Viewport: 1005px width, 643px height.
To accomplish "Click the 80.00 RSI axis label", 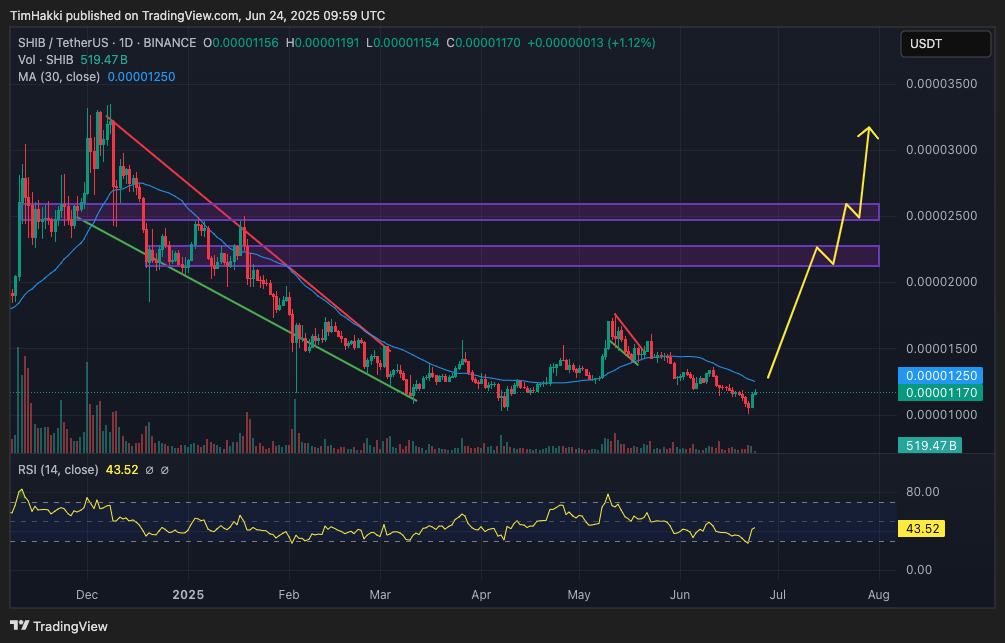I will click(x=922, y=492).
